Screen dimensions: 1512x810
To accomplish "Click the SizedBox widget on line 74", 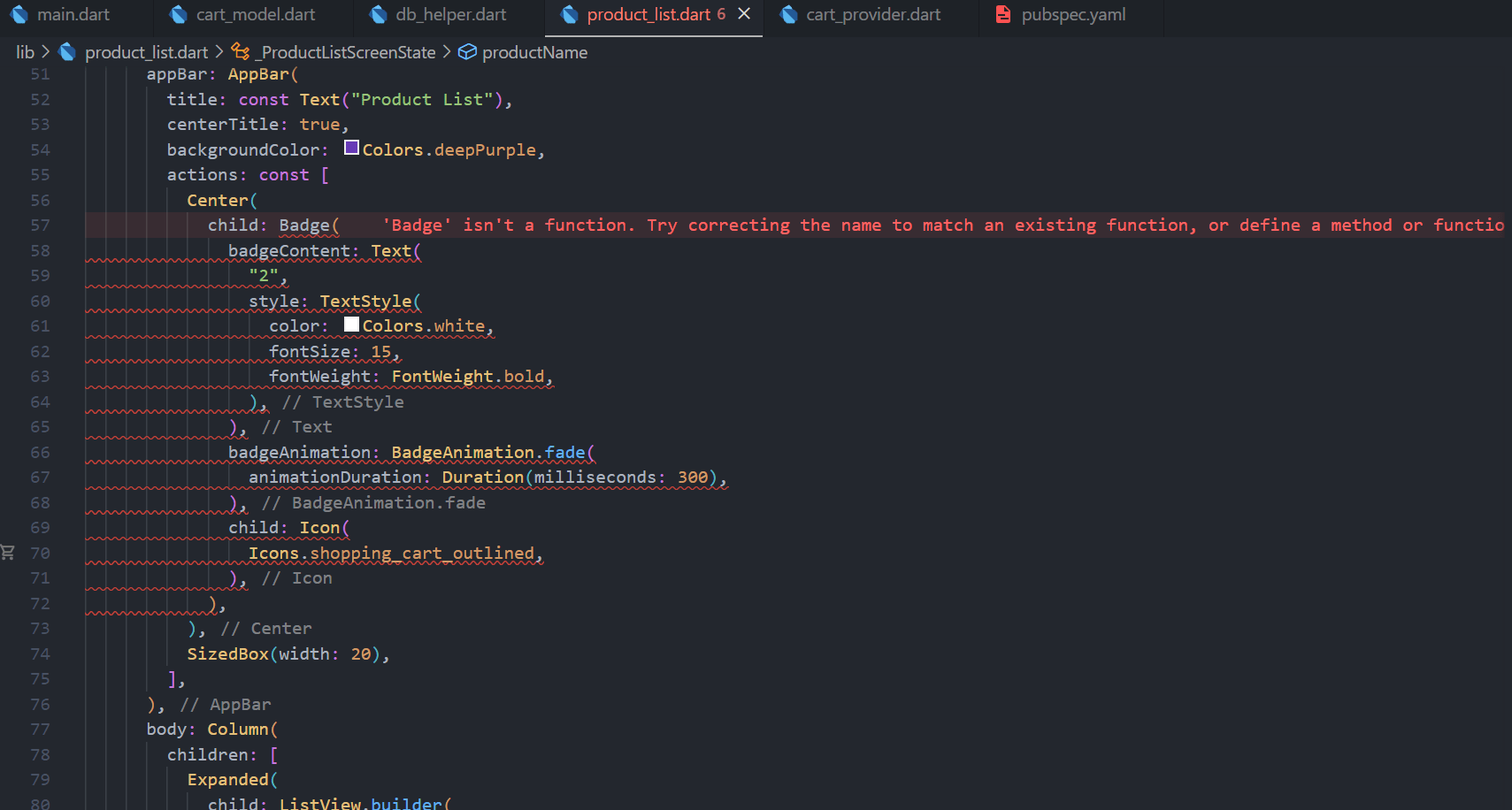I will (x=228, y=654).
